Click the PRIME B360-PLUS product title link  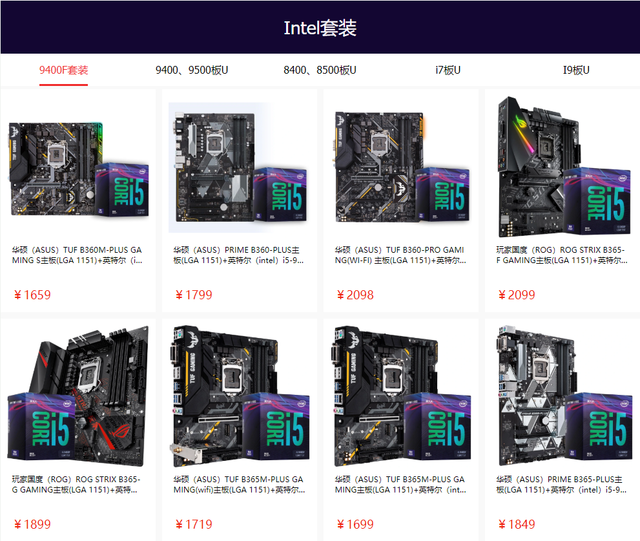tap(238, 255)
